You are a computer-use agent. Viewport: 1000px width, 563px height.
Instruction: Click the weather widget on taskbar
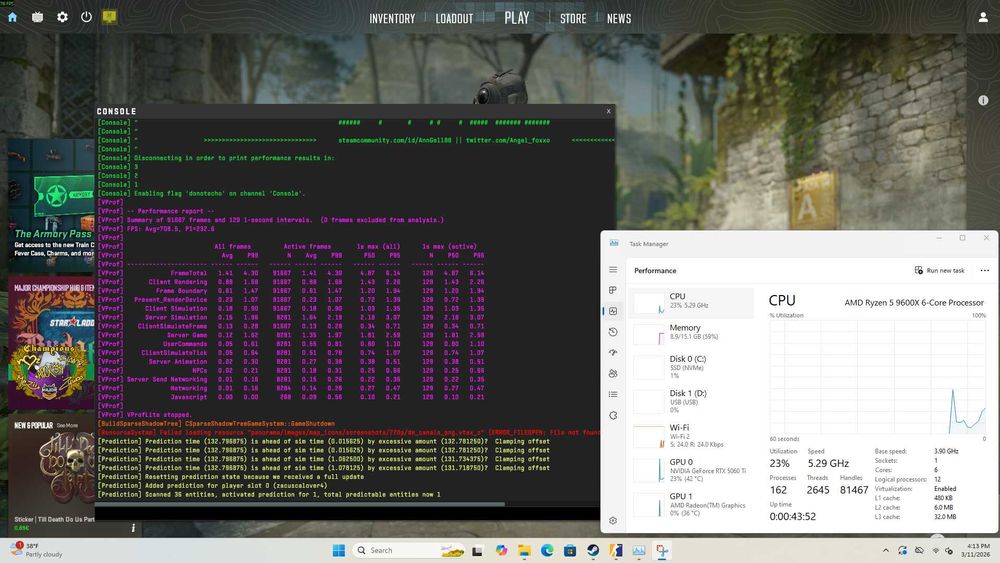[37, 550]
